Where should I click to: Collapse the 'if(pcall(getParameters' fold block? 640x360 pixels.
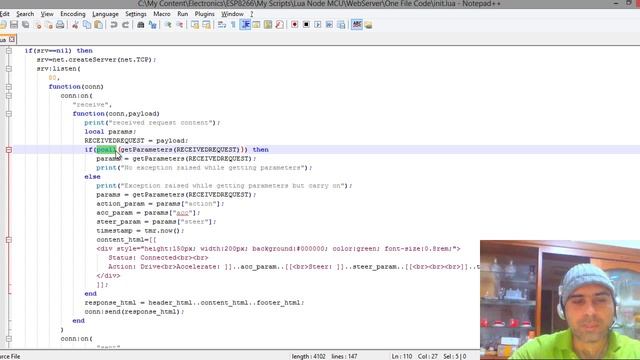coord(9,150)
